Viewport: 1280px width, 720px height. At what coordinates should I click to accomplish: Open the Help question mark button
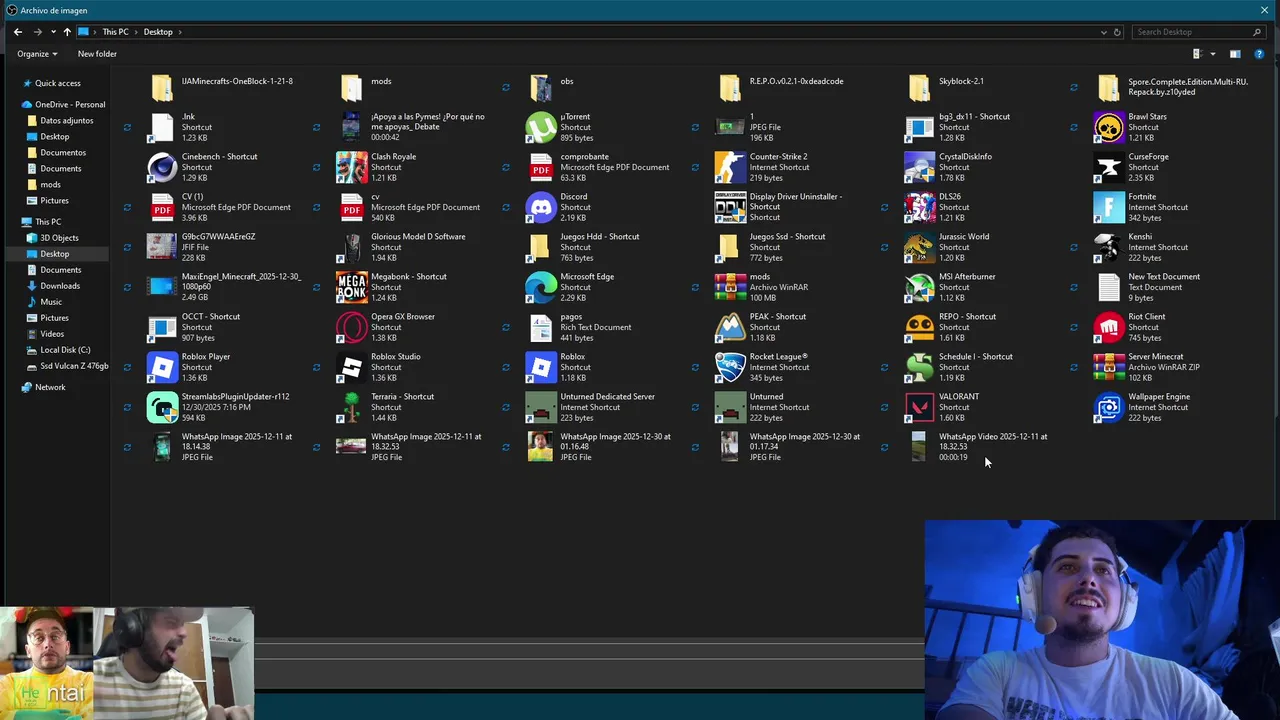1259,54
